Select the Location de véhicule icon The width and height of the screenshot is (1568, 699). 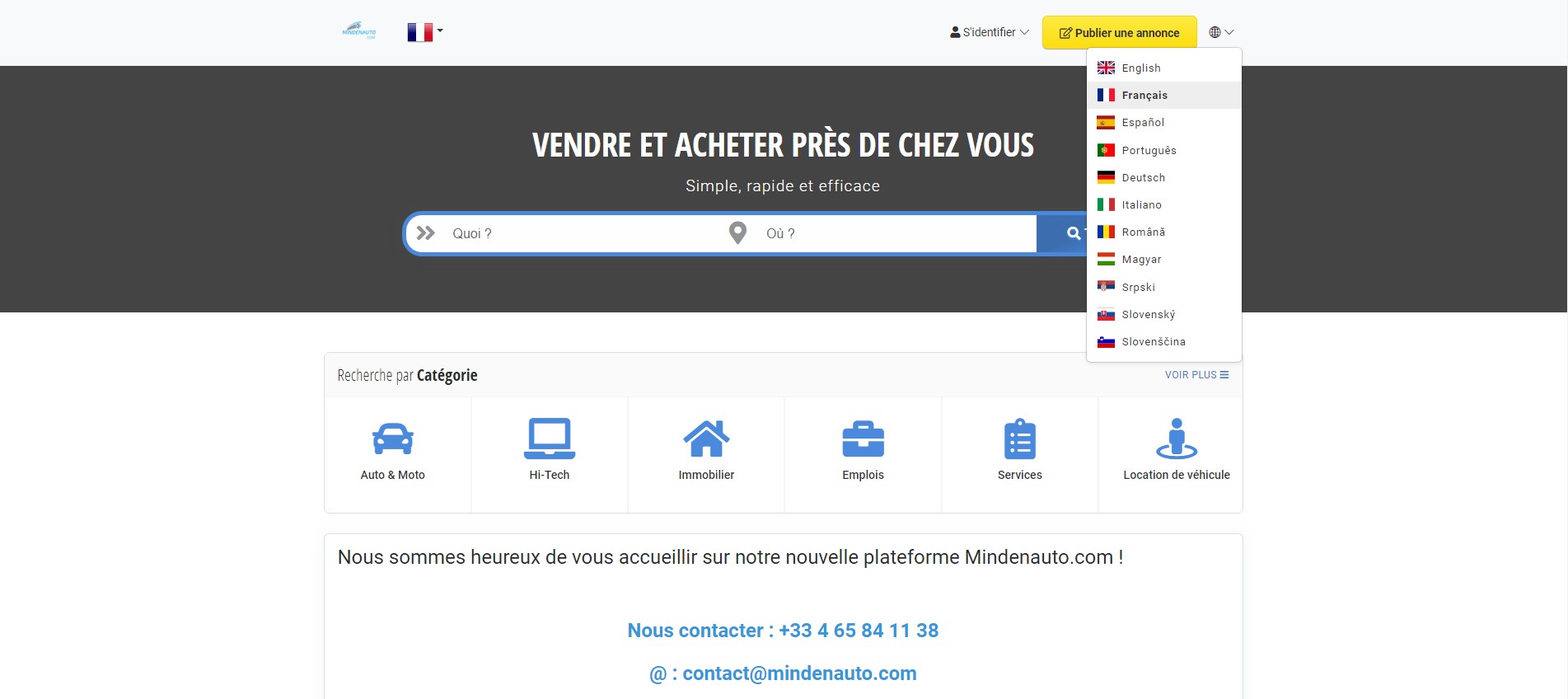1176,439
